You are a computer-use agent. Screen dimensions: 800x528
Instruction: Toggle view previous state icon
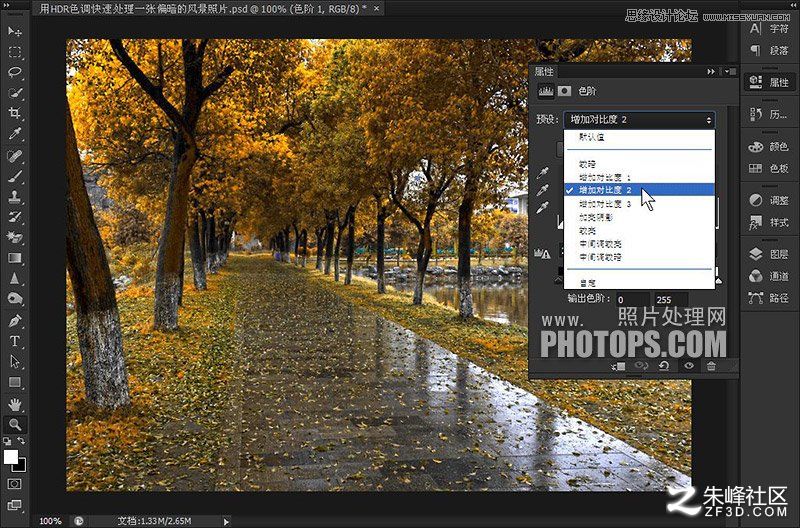click(x=641, y=366)
